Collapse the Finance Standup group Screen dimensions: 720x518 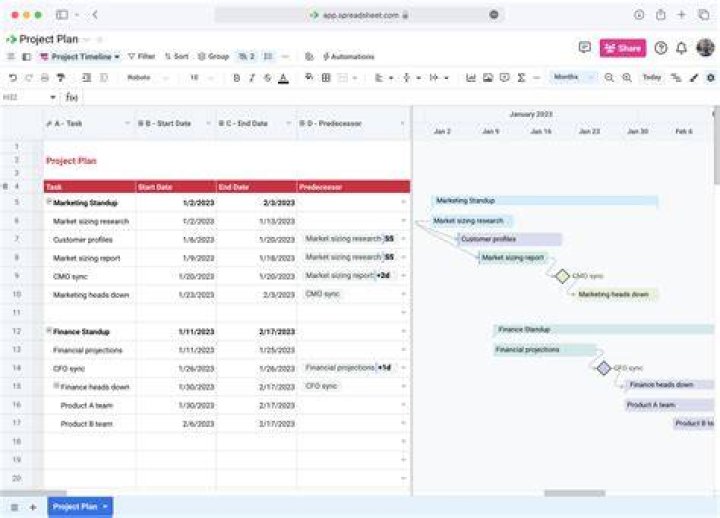pos(49,331)
